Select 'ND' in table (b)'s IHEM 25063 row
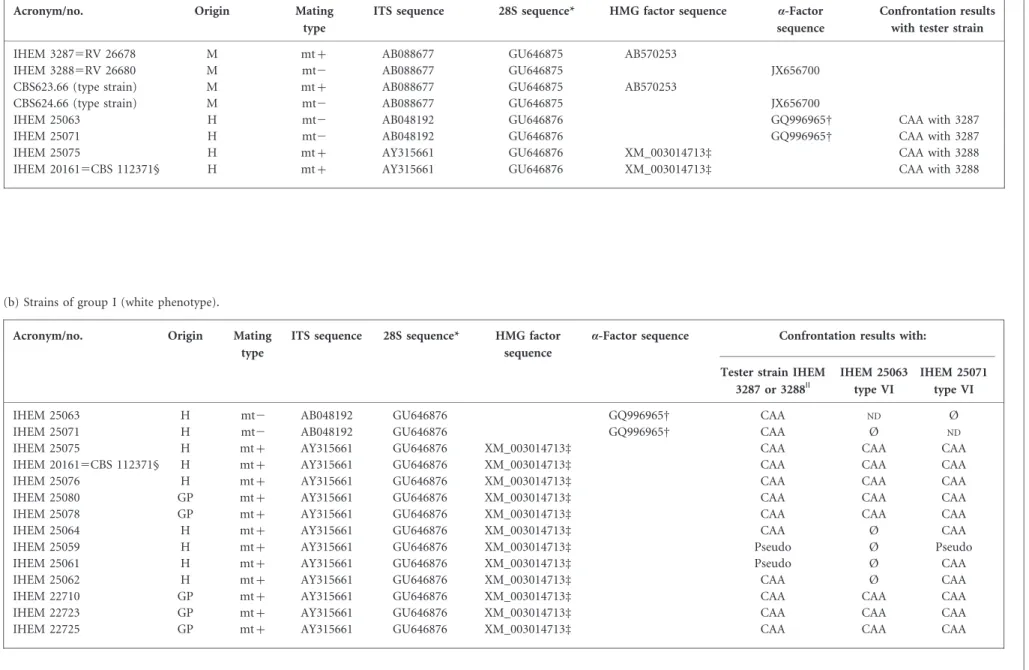The width and height of the screenshot is (1029, 670). click(x=873, y=416)
